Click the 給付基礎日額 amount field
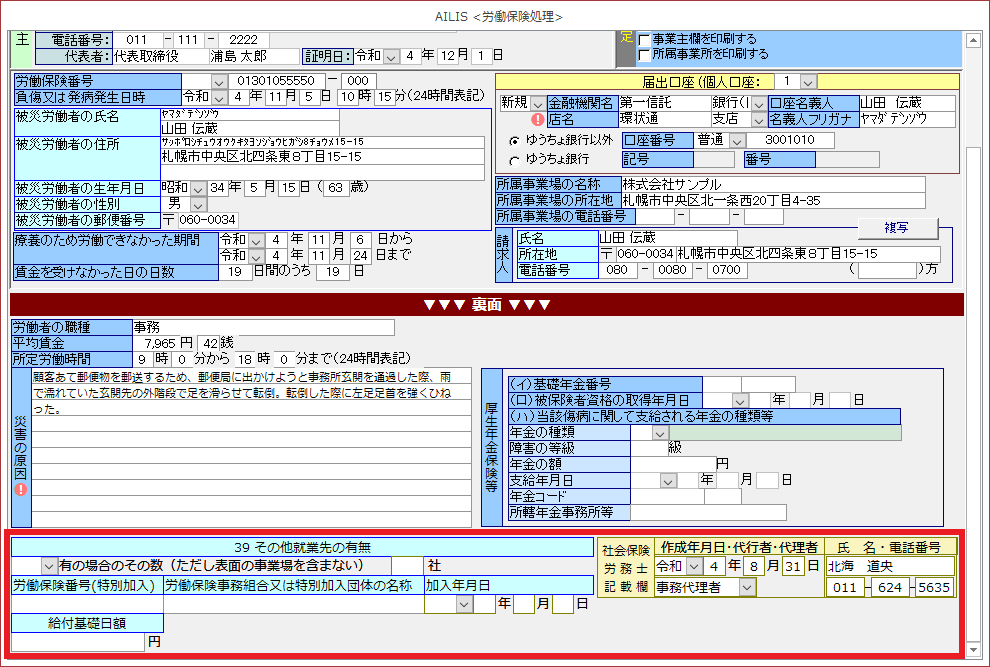Screen dimensions: 990x667 [x=78, y=642]
